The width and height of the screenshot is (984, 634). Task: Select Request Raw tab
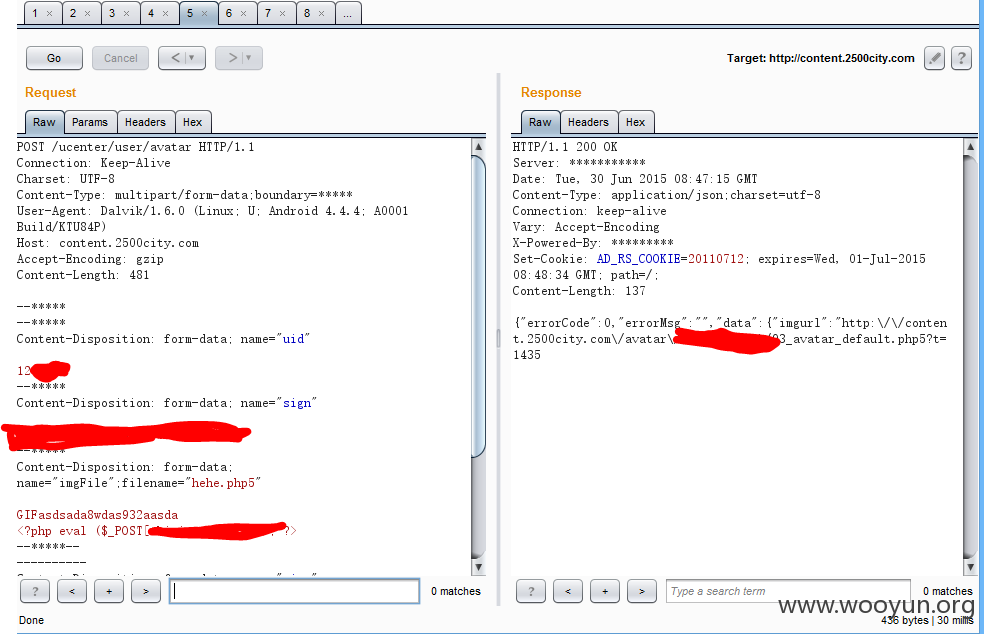click(x=44, y=122)
